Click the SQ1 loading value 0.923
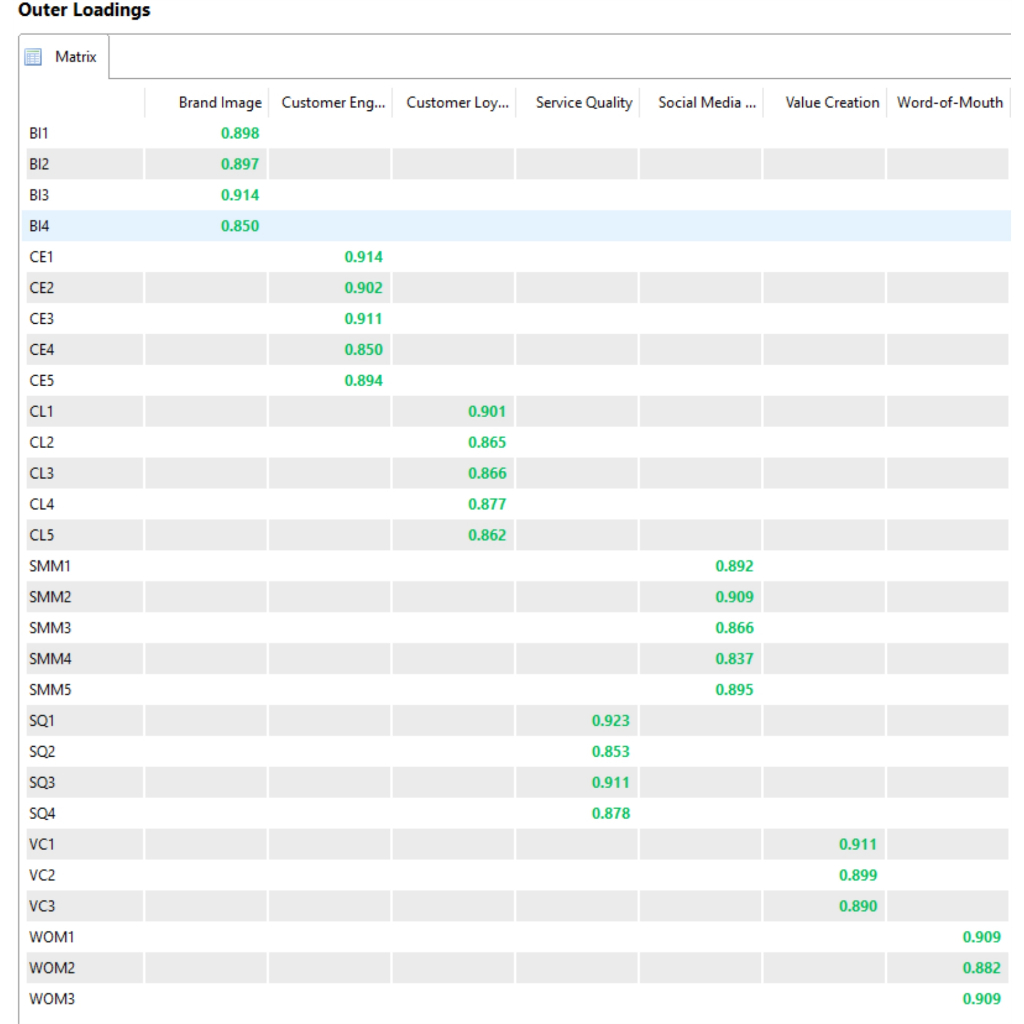 click(x=610, y=720)
